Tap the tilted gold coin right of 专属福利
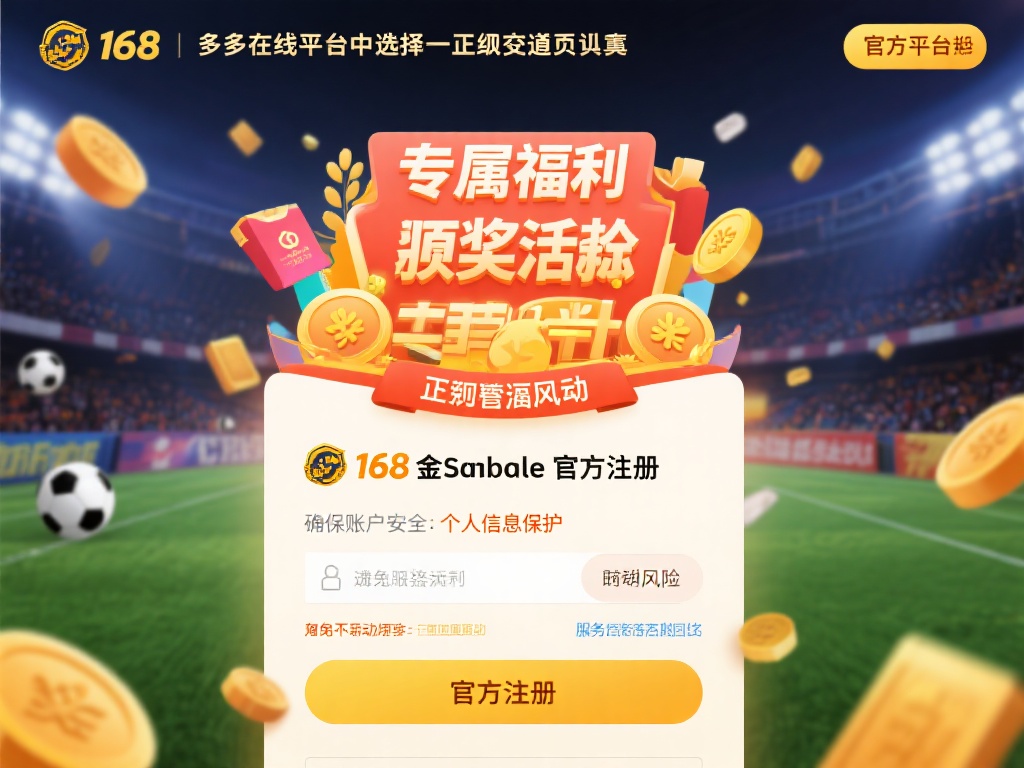The image size is (1024, 768). [727, 245]
